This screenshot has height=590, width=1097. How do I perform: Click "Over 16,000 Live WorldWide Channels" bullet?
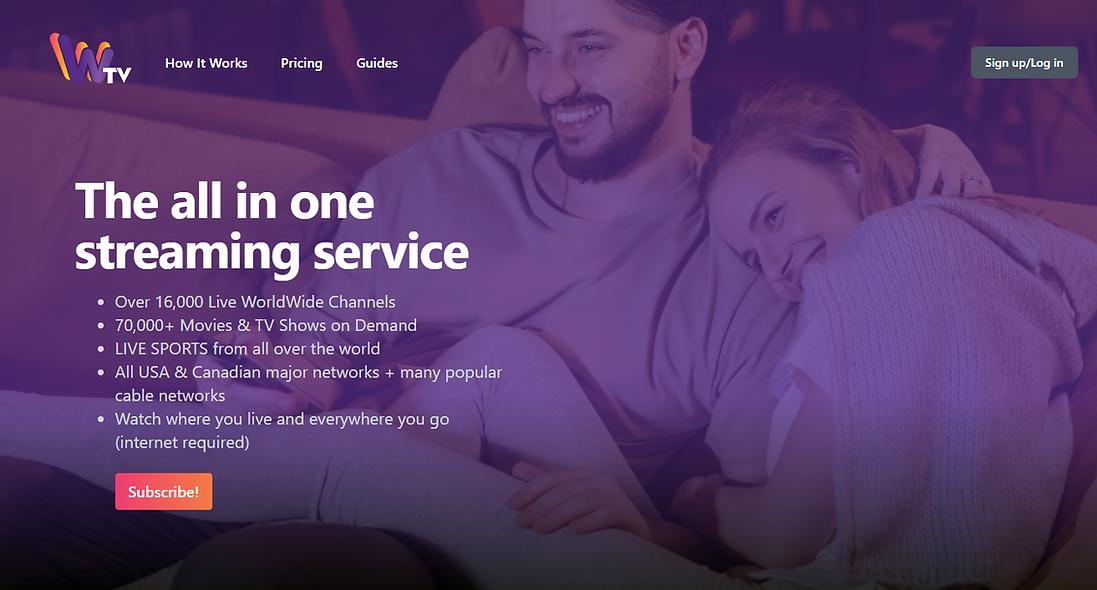tap(255, 302)
